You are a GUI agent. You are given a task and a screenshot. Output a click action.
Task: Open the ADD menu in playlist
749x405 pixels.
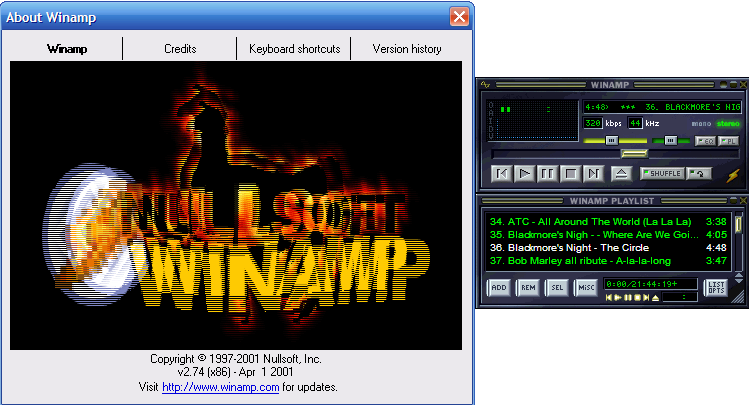pyautogui.click(x=499, y=288)
